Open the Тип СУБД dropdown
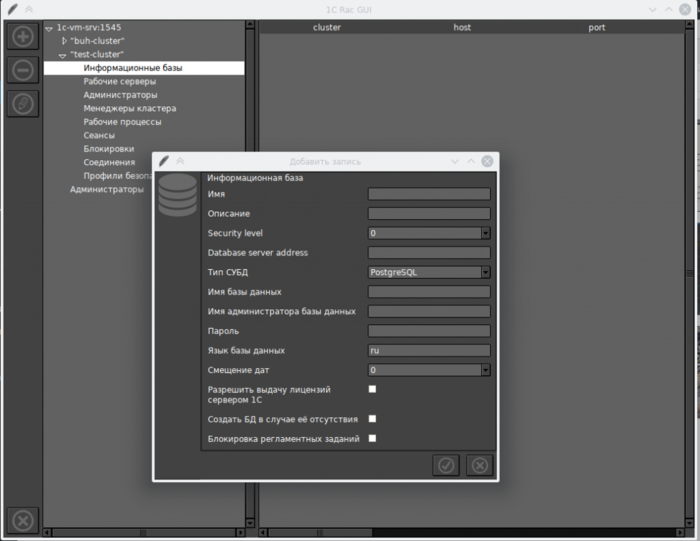 tap(486, 272)
